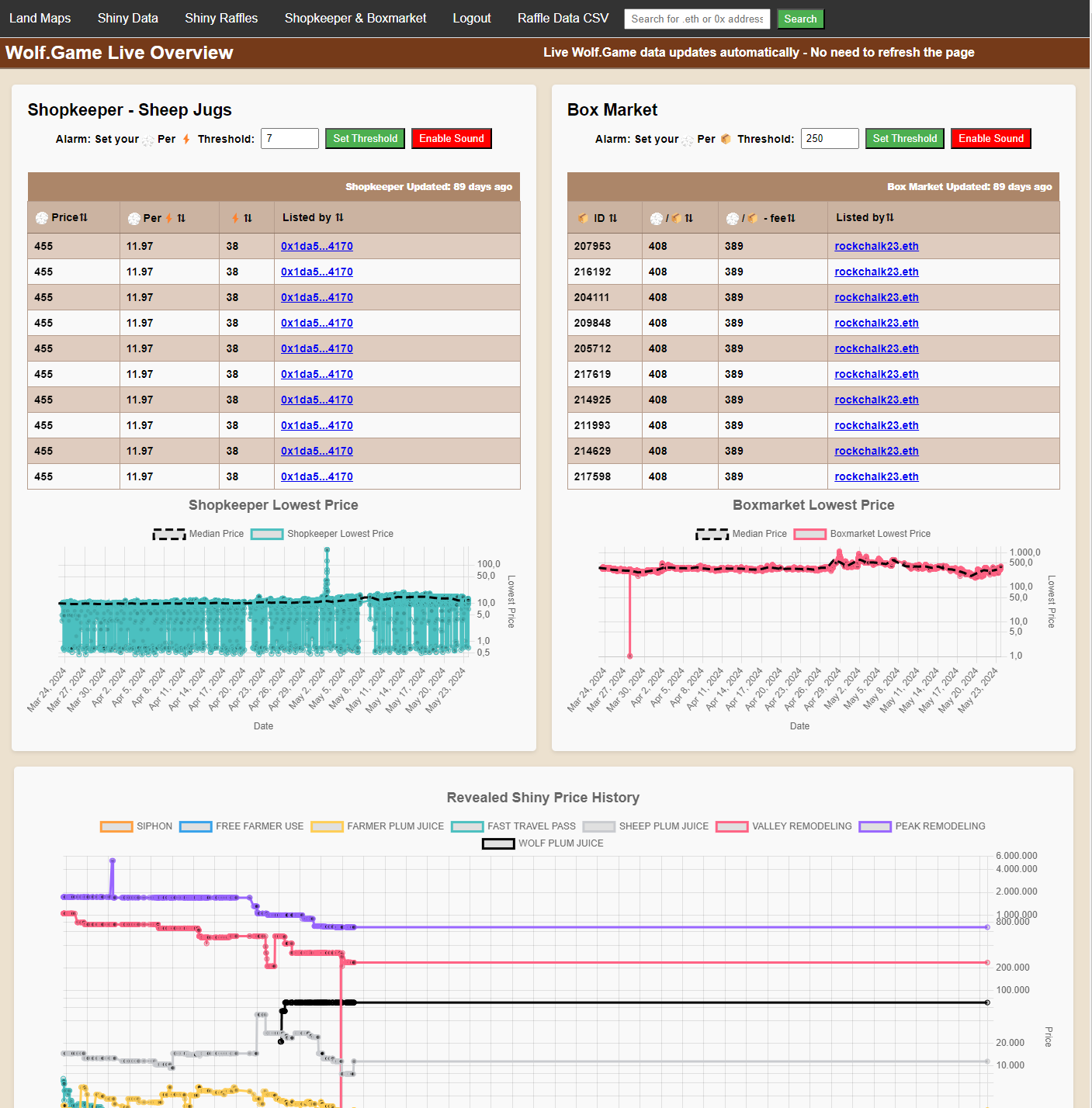The image size is (1092, 1108).
Task: Toggle Median Price in Boxmarket chart legend
Action: [741, 534]
